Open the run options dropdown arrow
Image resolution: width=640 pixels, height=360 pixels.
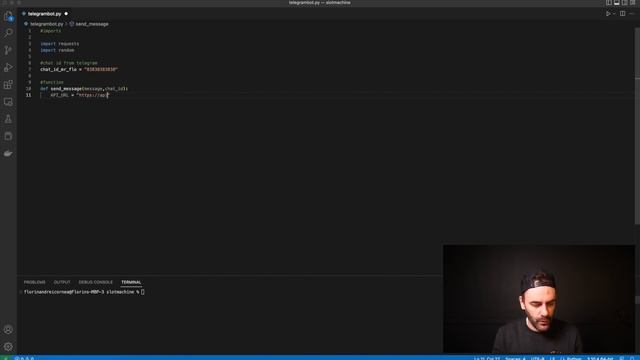[614, 13]
